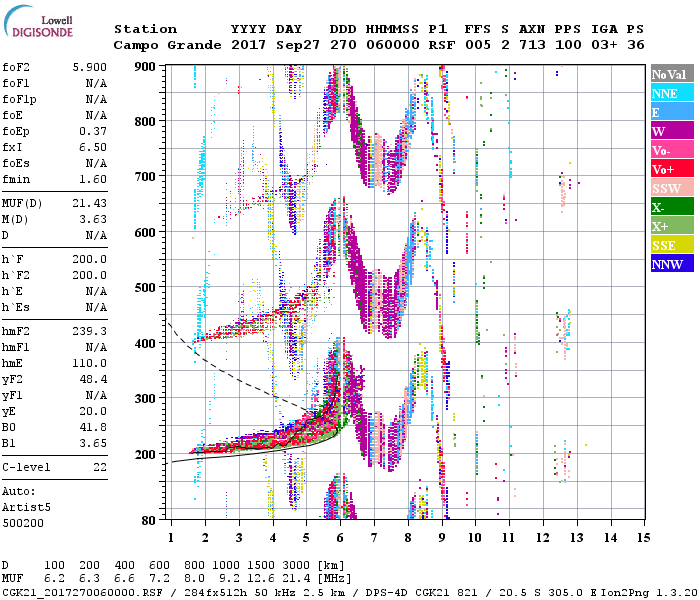Select the NoVal gray legend swatch
The height and width of the screenshot is (600, 700).
[672, 73]
